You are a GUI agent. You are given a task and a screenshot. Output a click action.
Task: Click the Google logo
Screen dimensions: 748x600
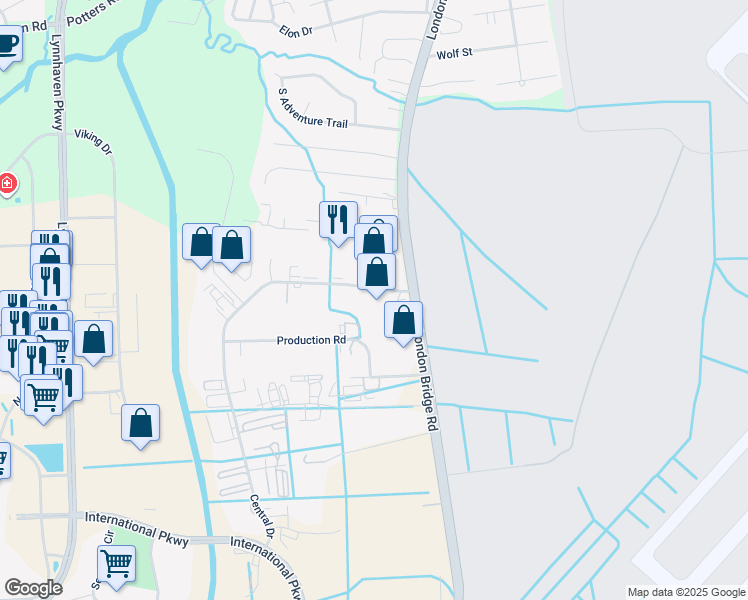[x=33, y=588]
